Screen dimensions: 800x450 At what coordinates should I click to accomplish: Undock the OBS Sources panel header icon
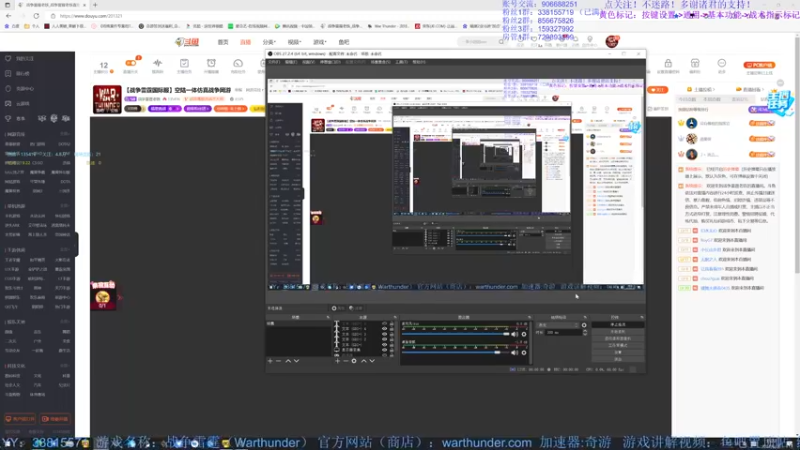pyautogui.click(x=395, y=317)
